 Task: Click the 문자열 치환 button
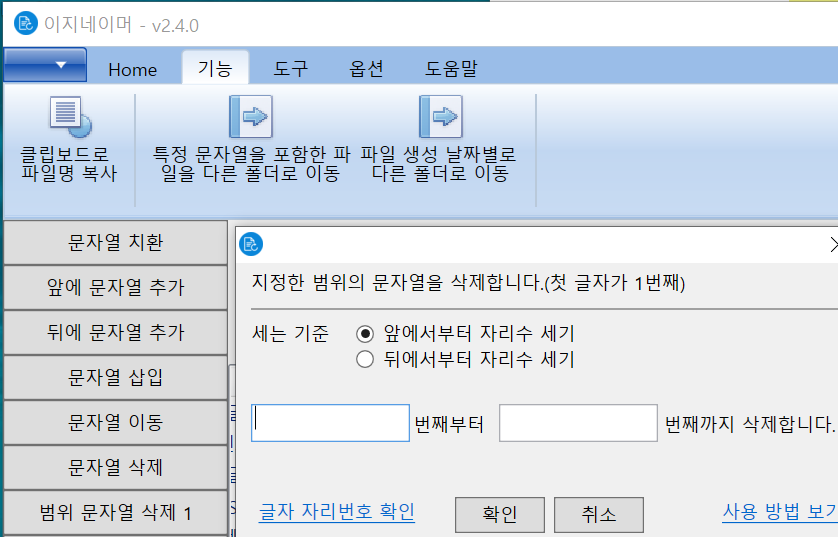[x=115, y=243]
